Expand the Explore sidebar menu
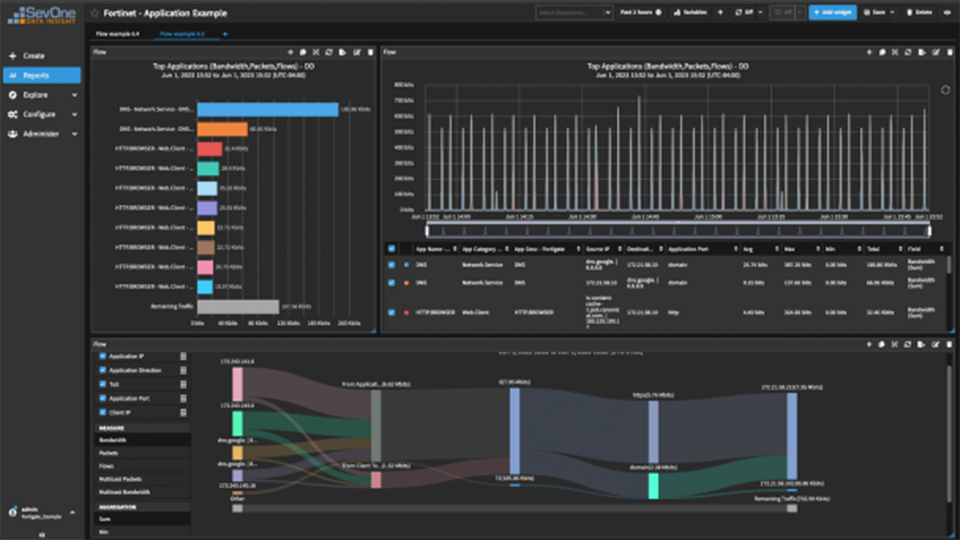960x540 pixels. click(x=42, y=95)
